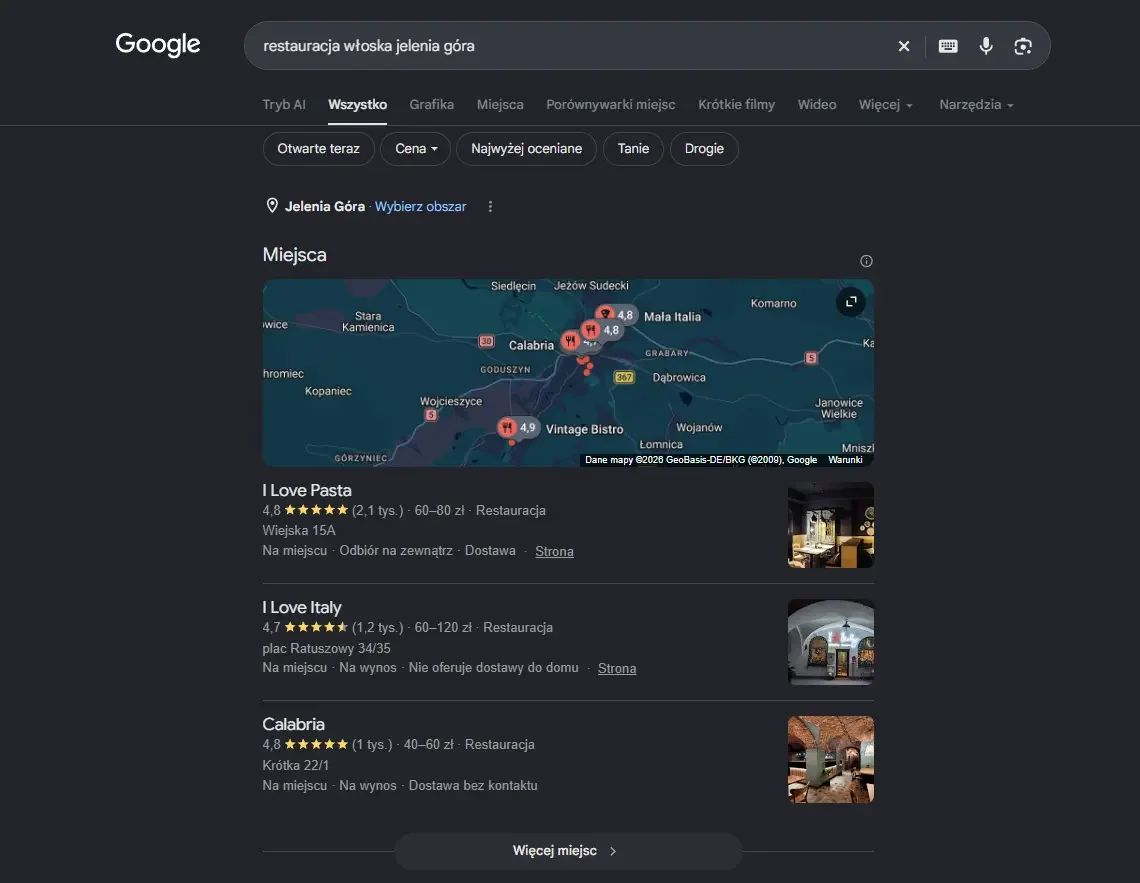Open Google Lens image search icon
The height and width of the screenshot is (883, 1140).
pyautogui.click(x=1023, y=46)
